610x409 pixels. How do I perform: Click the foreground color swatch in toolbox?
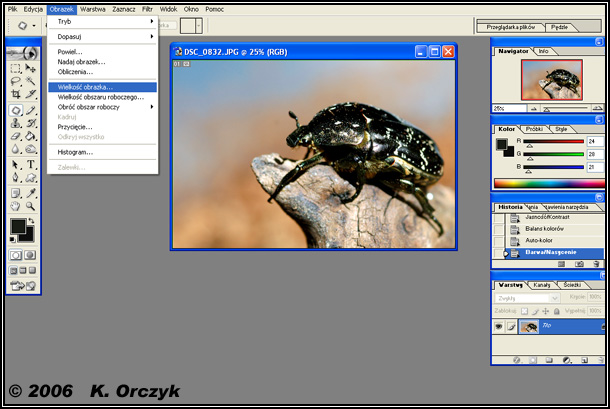click(x=17, y=228)
